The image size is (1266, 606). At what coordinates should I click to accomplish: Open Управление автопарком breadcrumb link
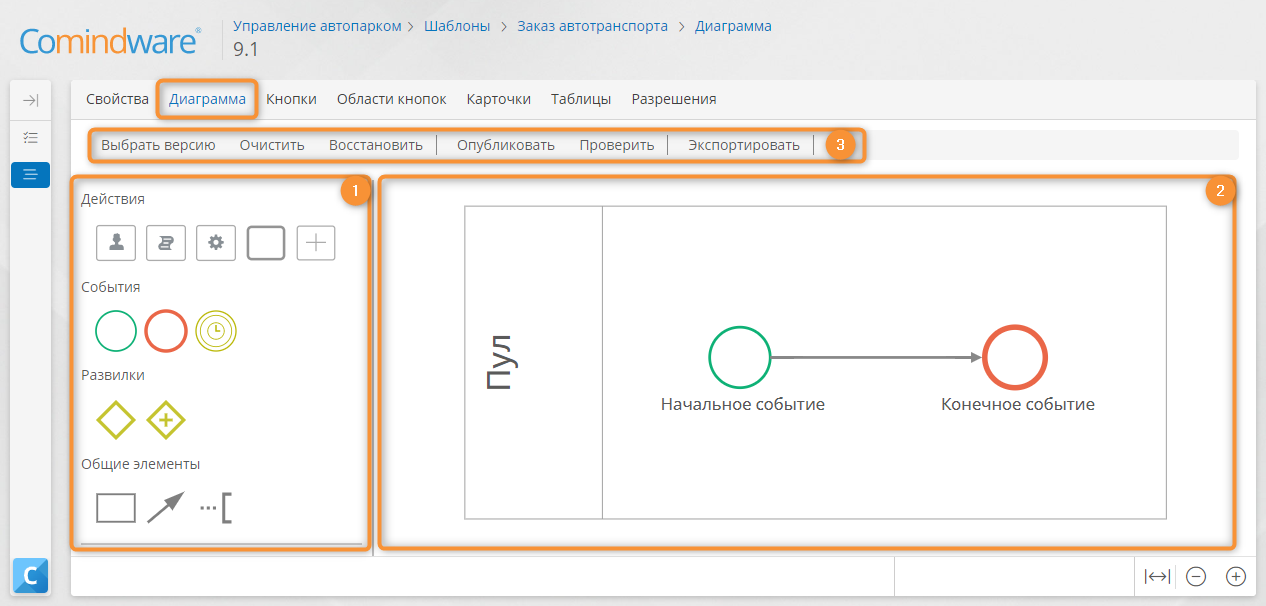(317, 26)
